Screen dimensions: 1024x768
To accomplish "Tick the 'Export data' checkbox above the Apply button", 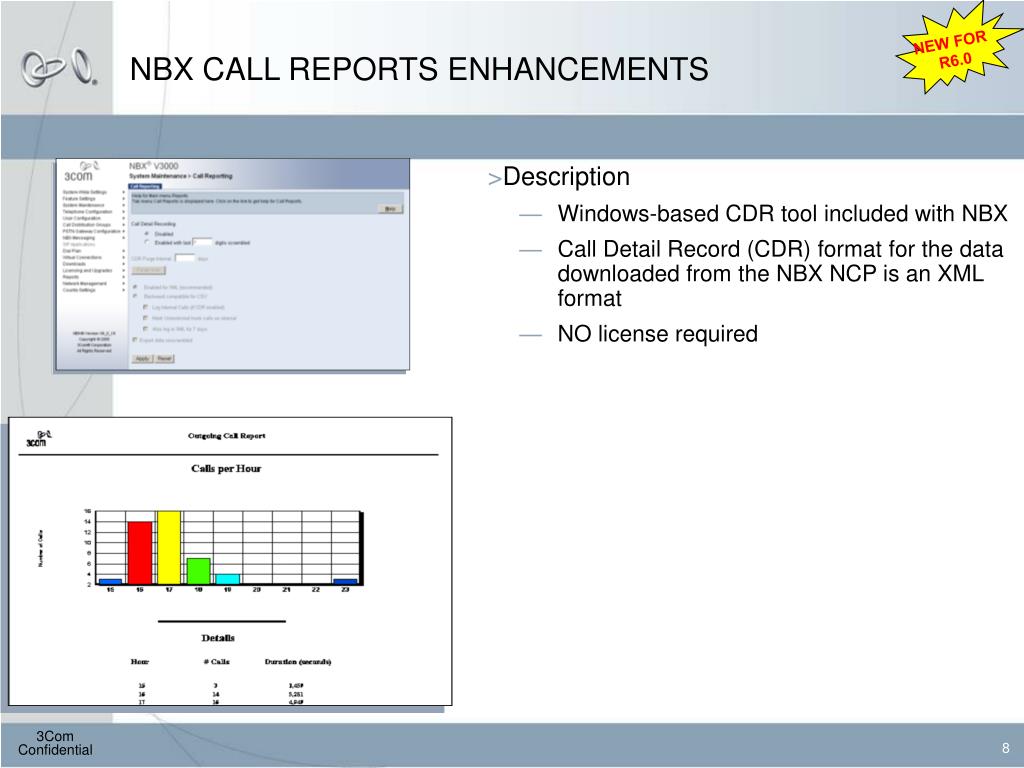I will coord(135,340).
